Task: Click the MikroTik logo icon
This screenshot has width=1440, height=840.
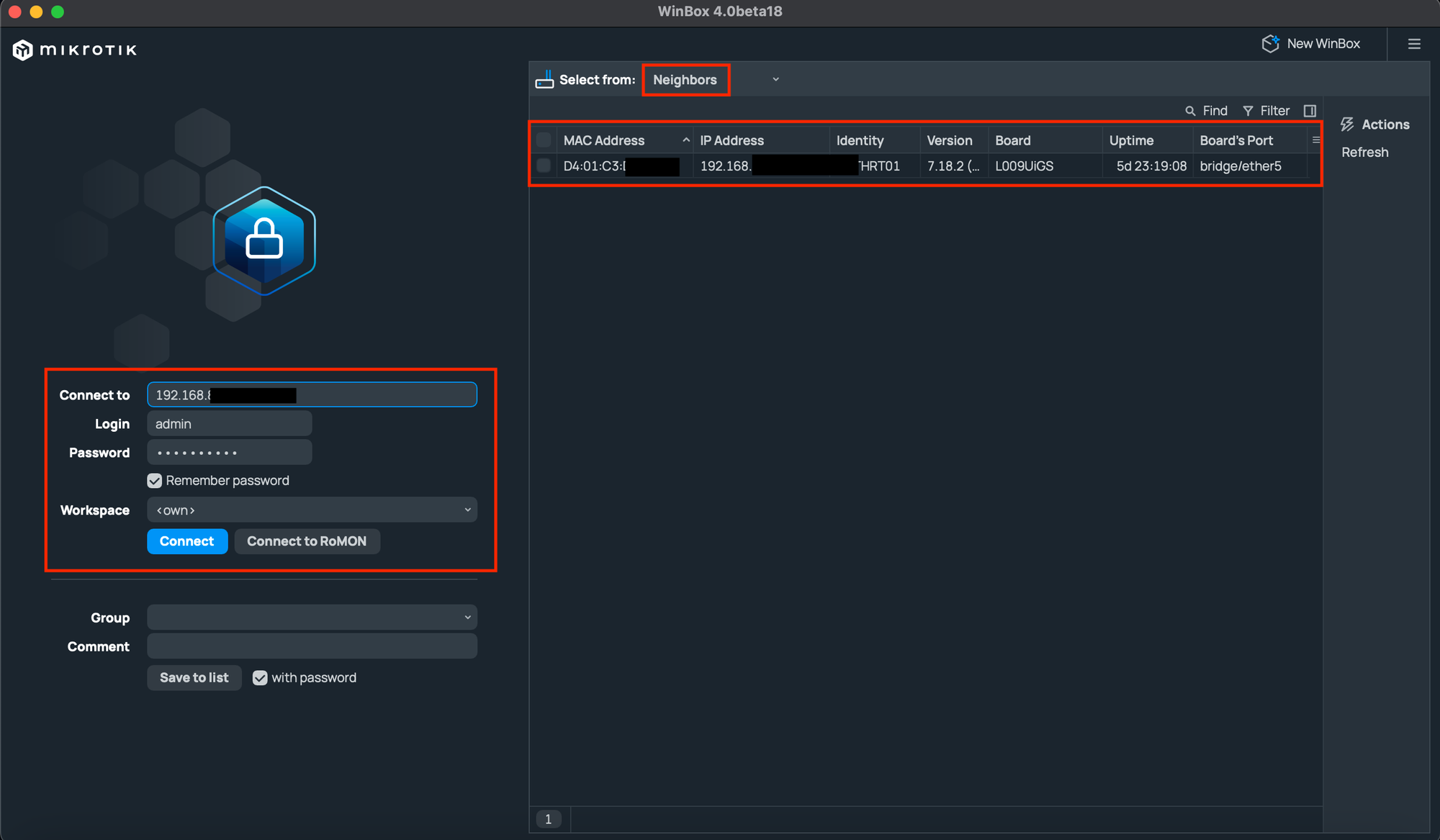Action: (23, 50)
